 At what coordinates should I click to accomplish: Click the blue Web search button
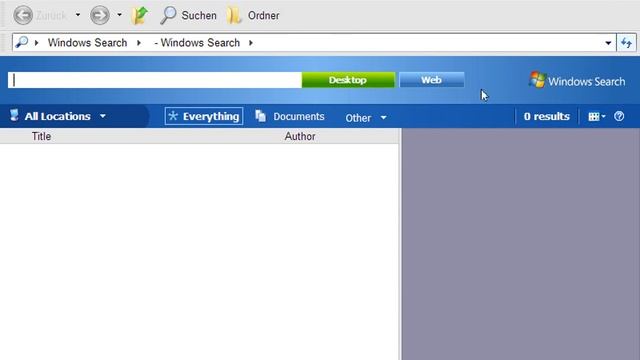coord(431,80)
